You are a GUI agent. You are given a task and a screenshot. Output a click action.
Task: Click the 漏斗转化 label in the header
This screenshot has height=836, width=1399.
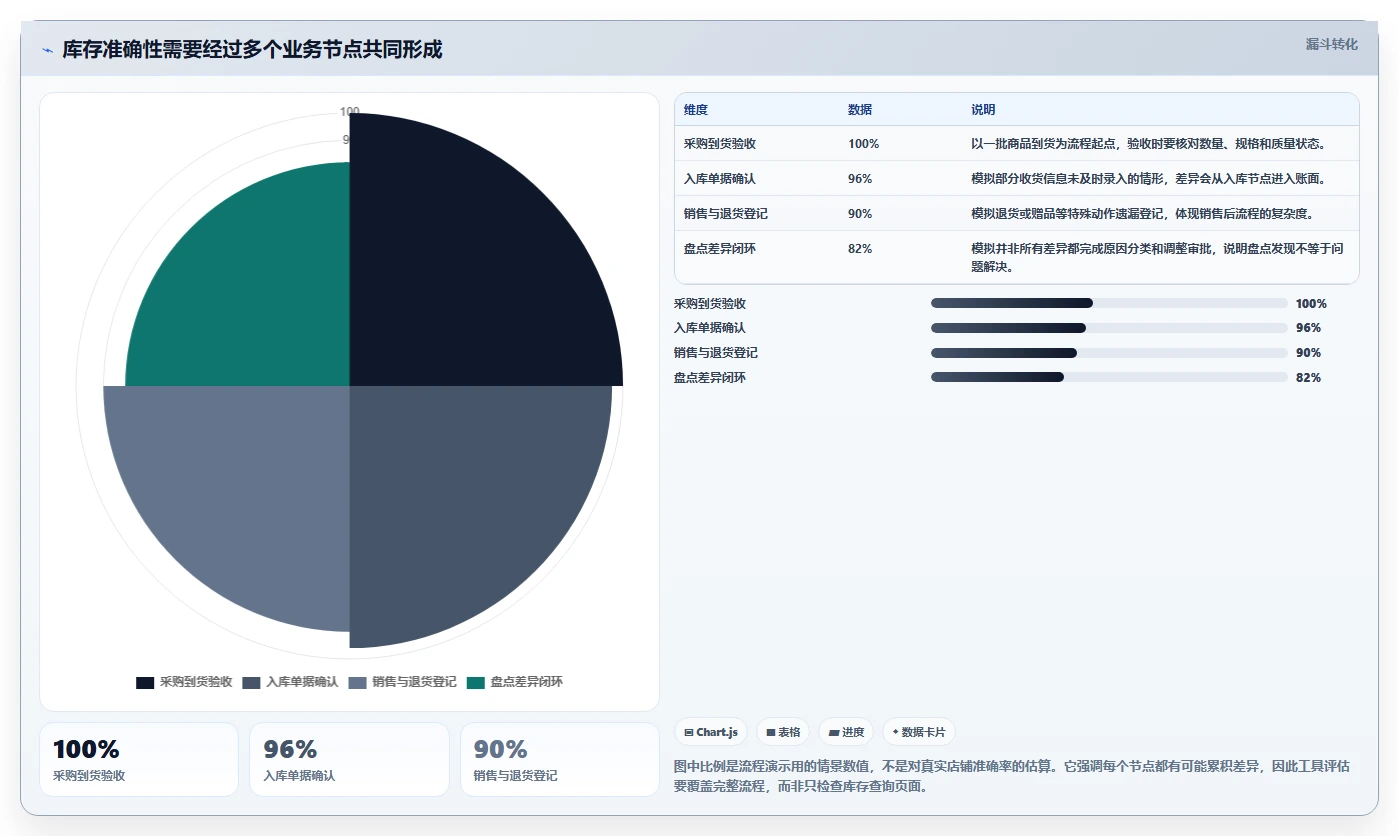[1331, 44]
